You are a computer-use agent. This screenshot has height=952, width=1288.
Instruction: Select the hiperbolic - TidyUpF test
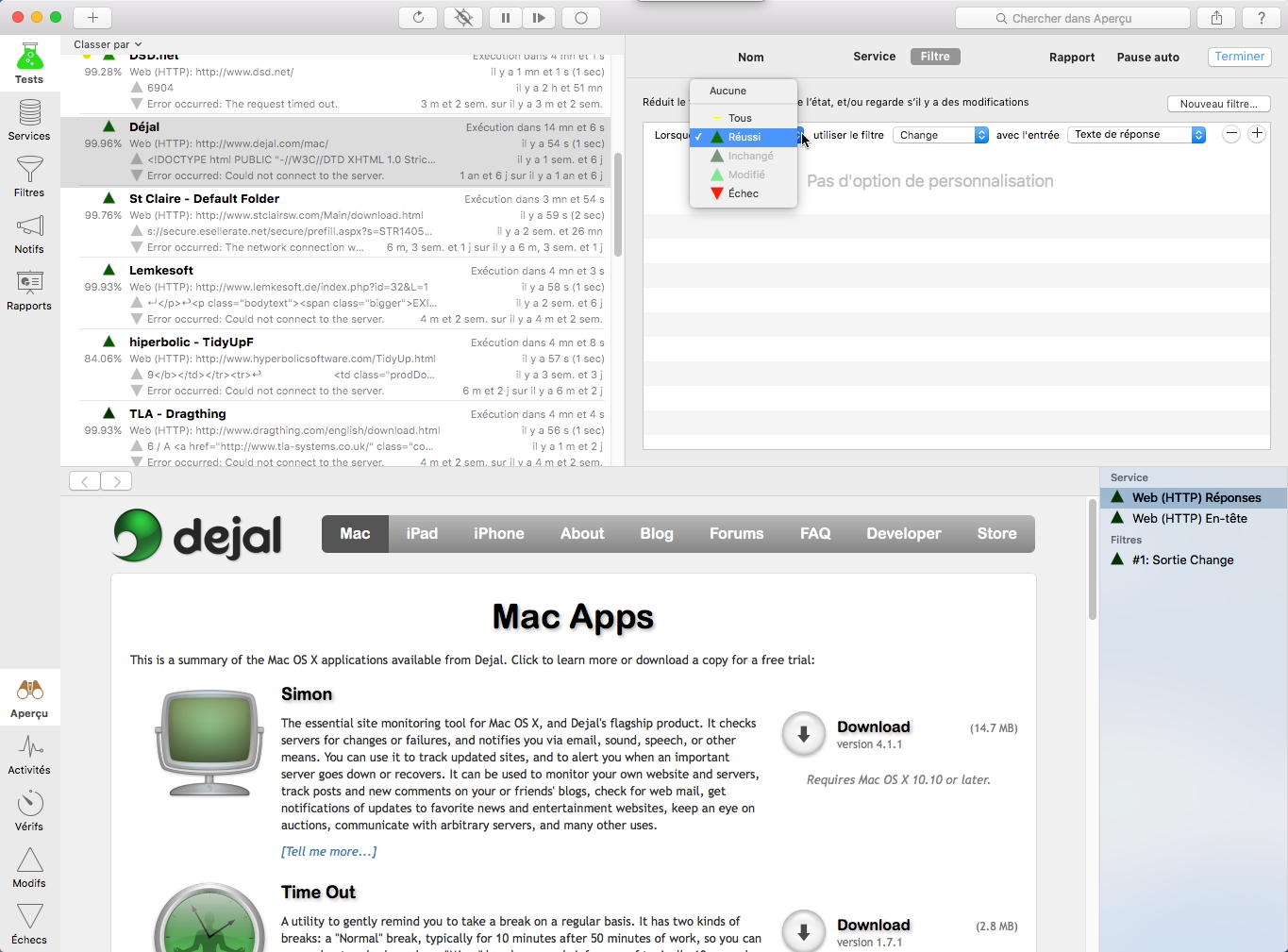pos(335,366)
